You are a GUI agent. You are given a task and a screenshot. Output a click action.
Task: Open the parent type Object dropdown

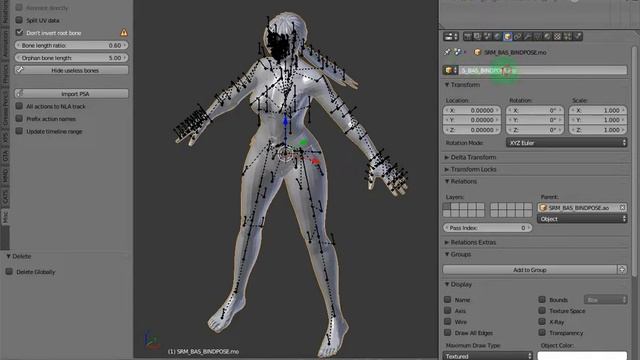(x=582, y=219)
